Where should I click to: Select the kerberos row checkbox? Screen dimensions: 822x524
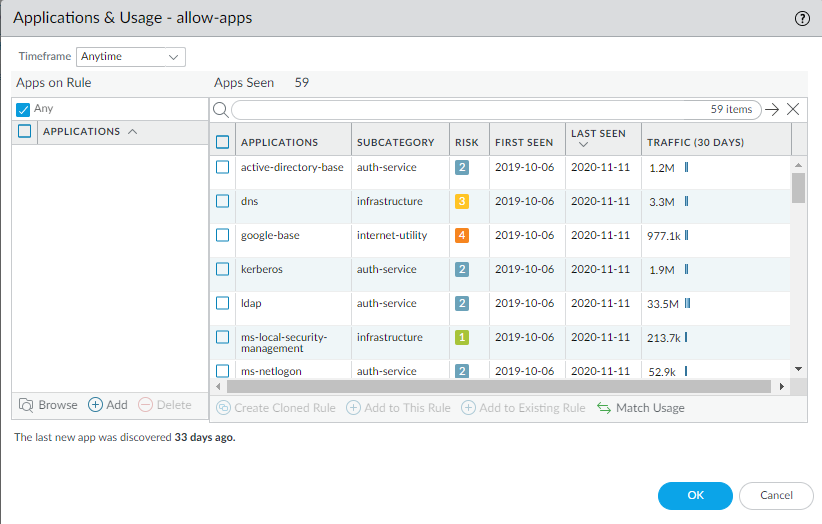(x=223, y=269)
